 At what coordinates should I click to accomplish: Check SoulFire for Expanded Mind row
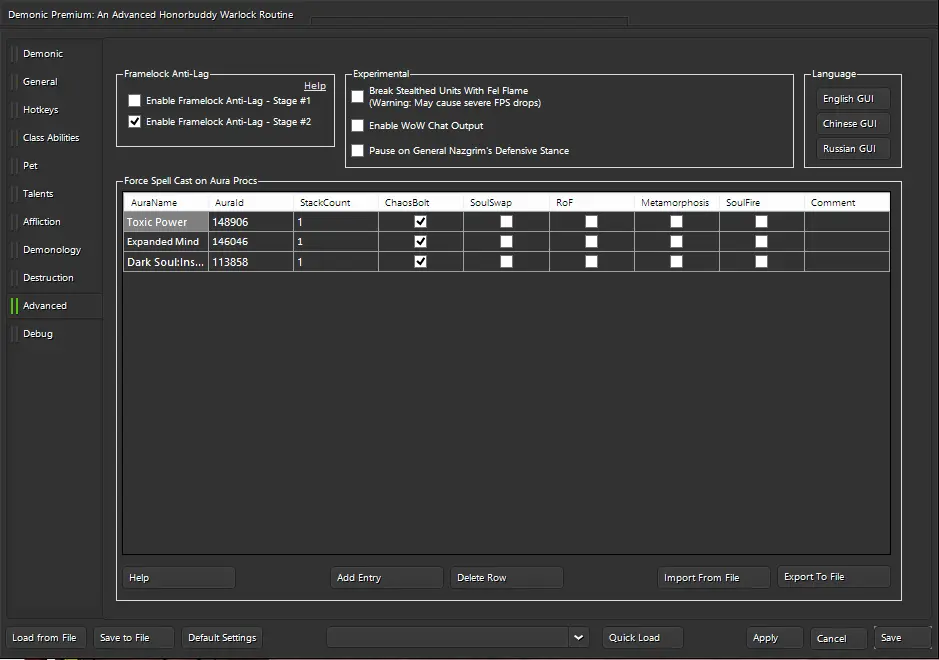pyautogui.click(x=762, y=241)
